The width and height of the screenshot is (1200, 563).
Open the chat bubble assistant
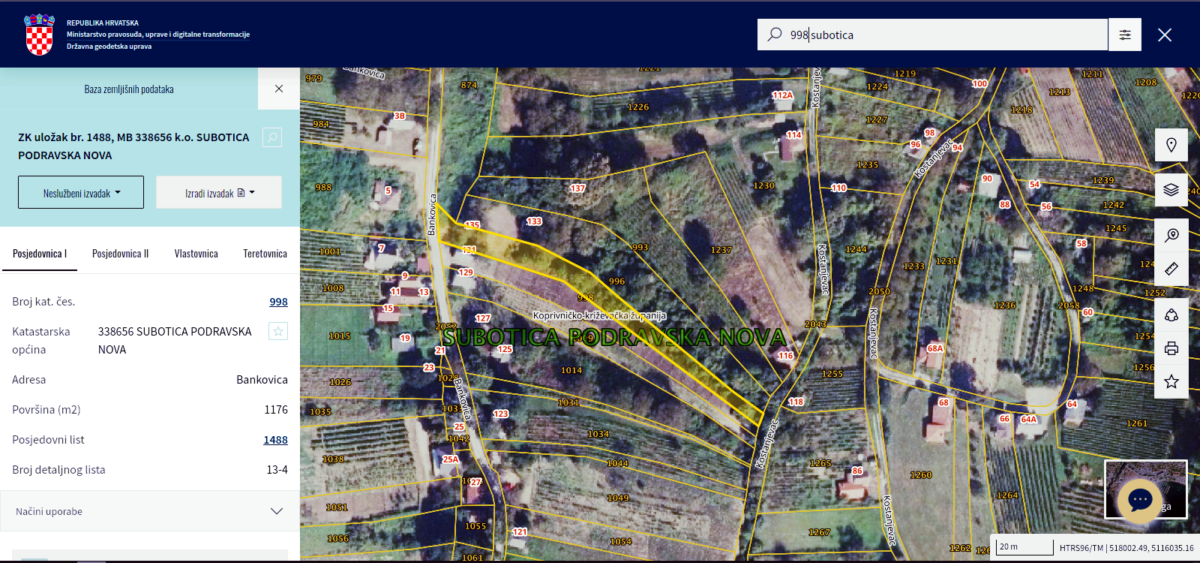click(1139, 500)
